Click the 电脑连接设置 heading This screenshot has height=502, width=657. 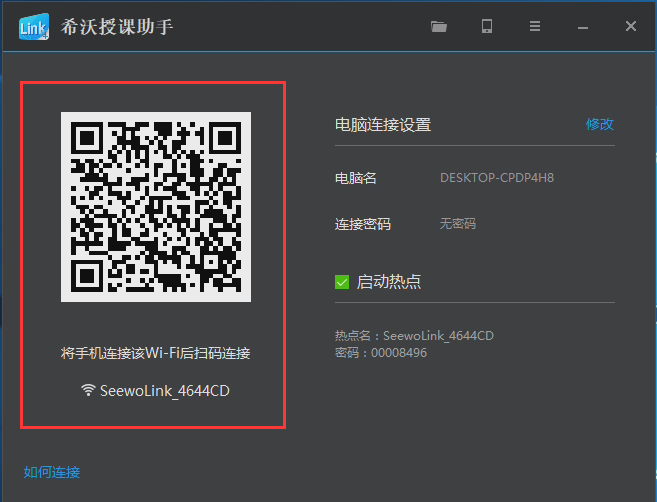(383, 125)
